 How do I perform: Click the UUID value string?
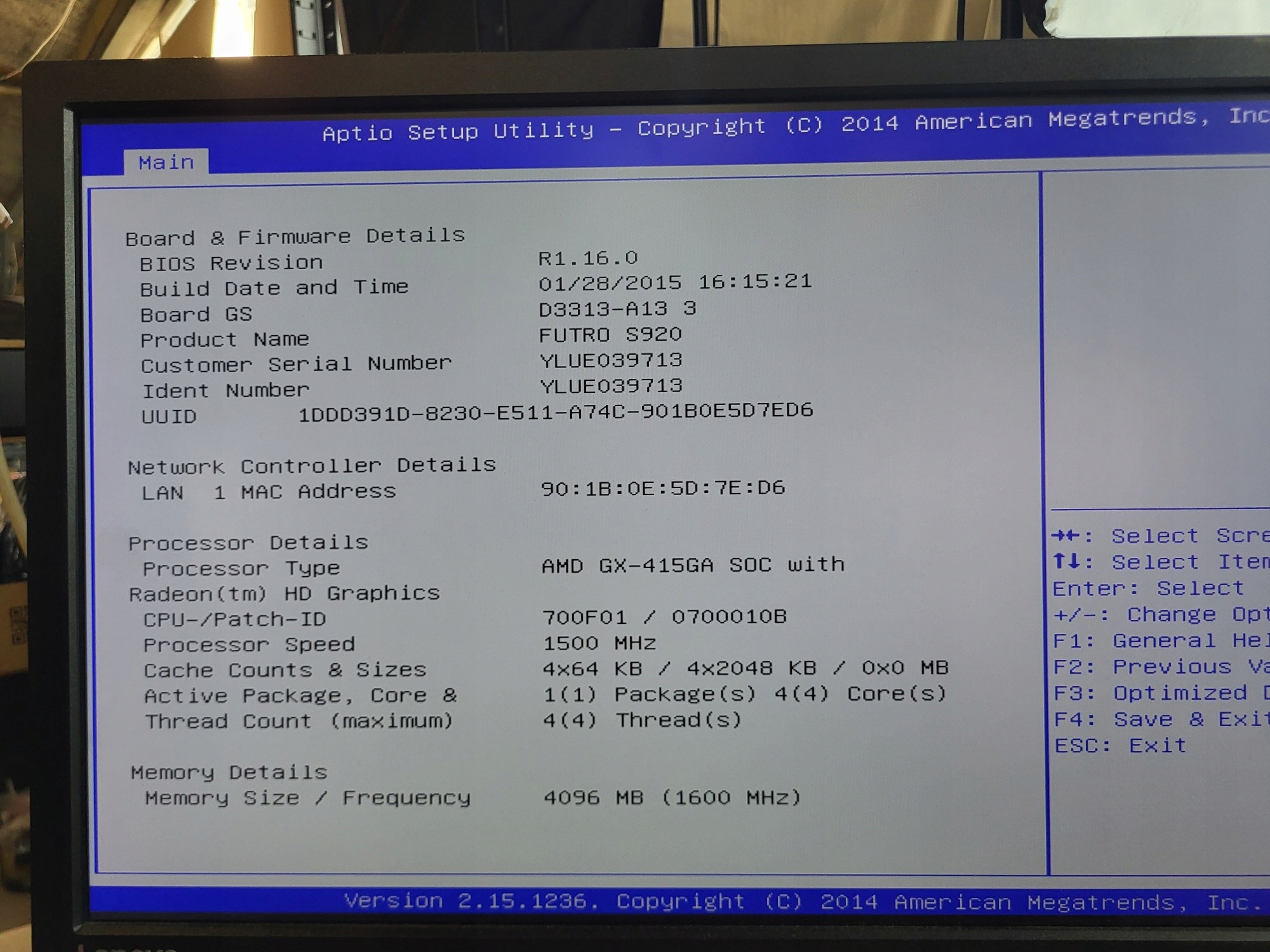point(556,412)
